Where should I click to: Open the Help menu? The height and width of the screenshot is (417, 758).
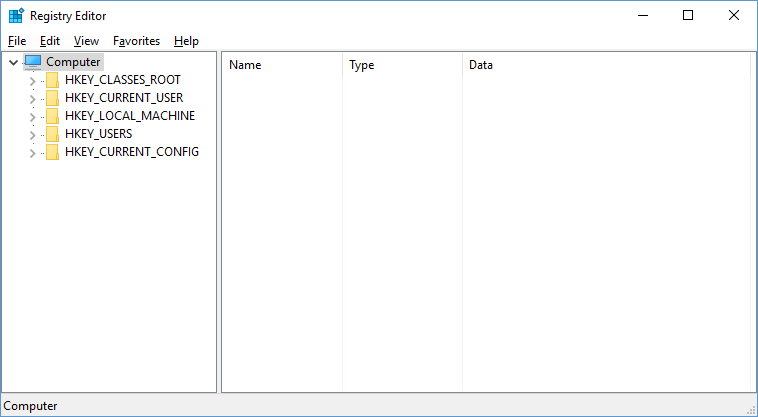pos(186,41)
